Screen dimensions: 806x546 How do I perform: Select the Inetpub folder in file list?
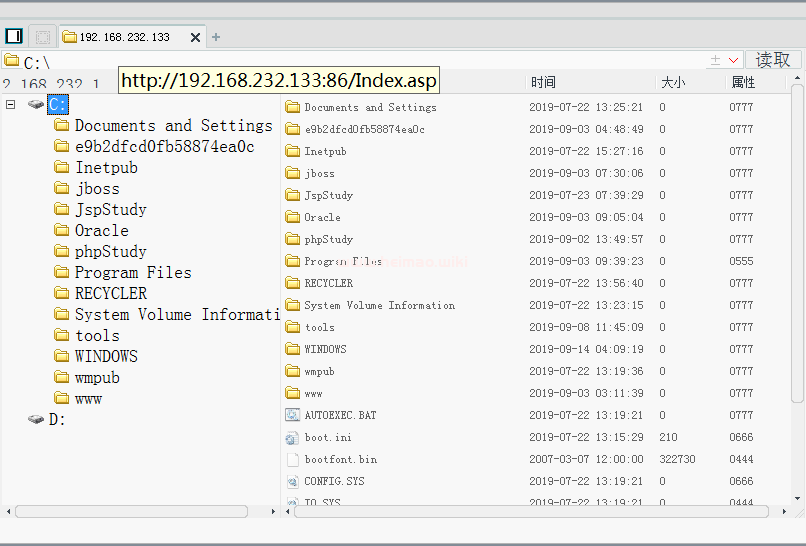325,151
